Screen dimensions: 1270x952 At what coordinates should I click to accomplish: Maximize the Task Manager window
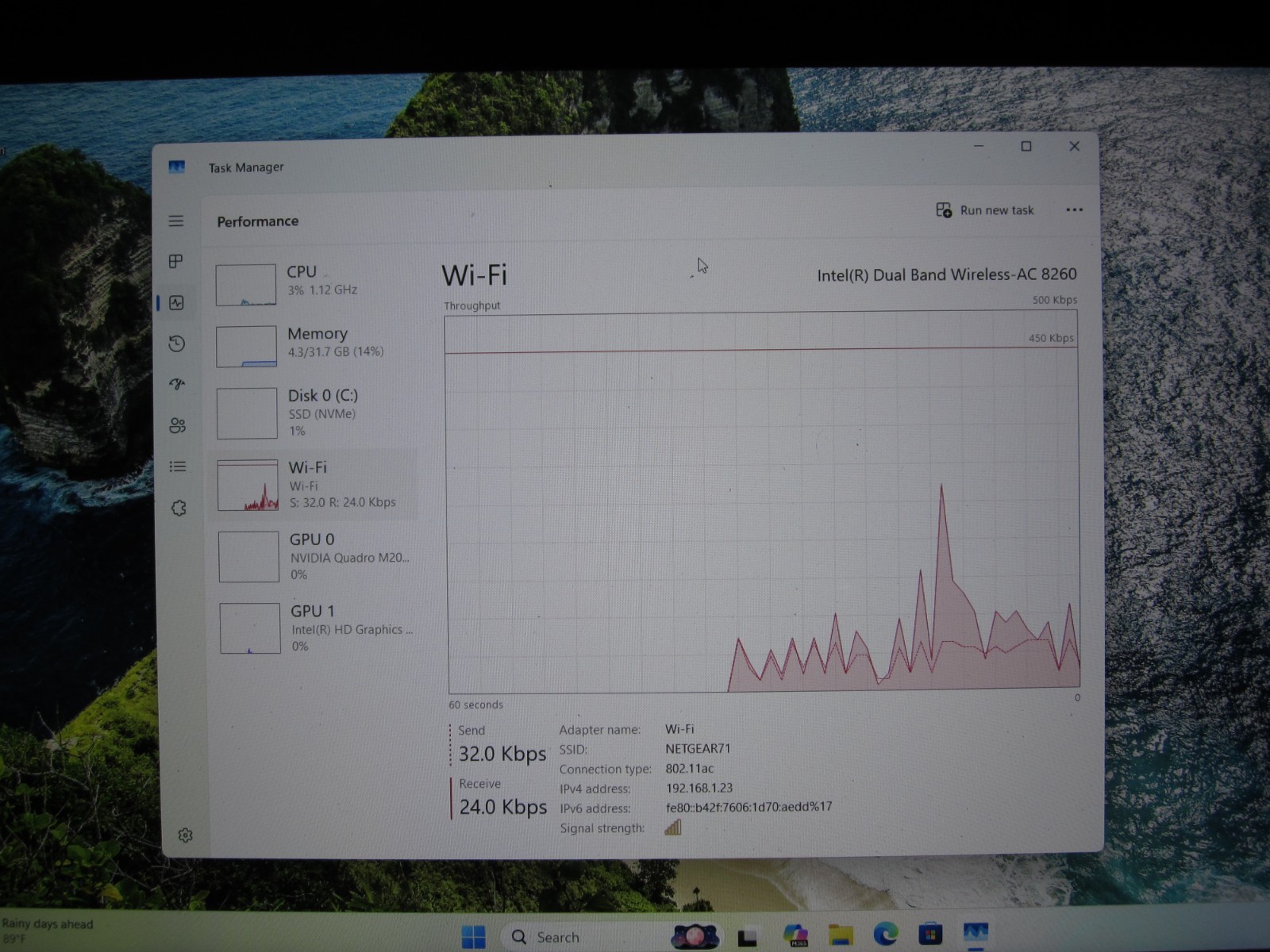(1026, 146)
